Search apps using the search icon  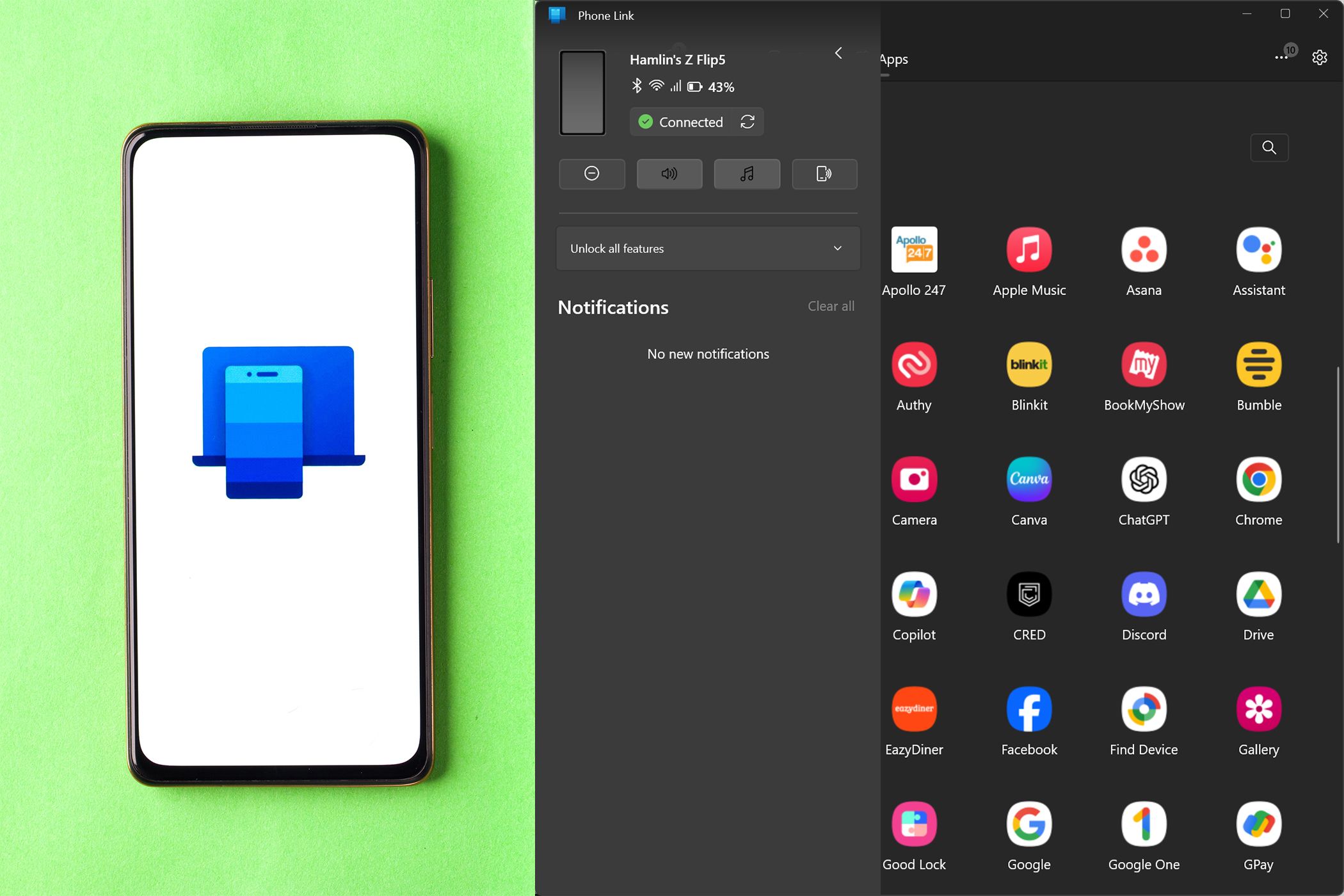tap(1270, 147)
